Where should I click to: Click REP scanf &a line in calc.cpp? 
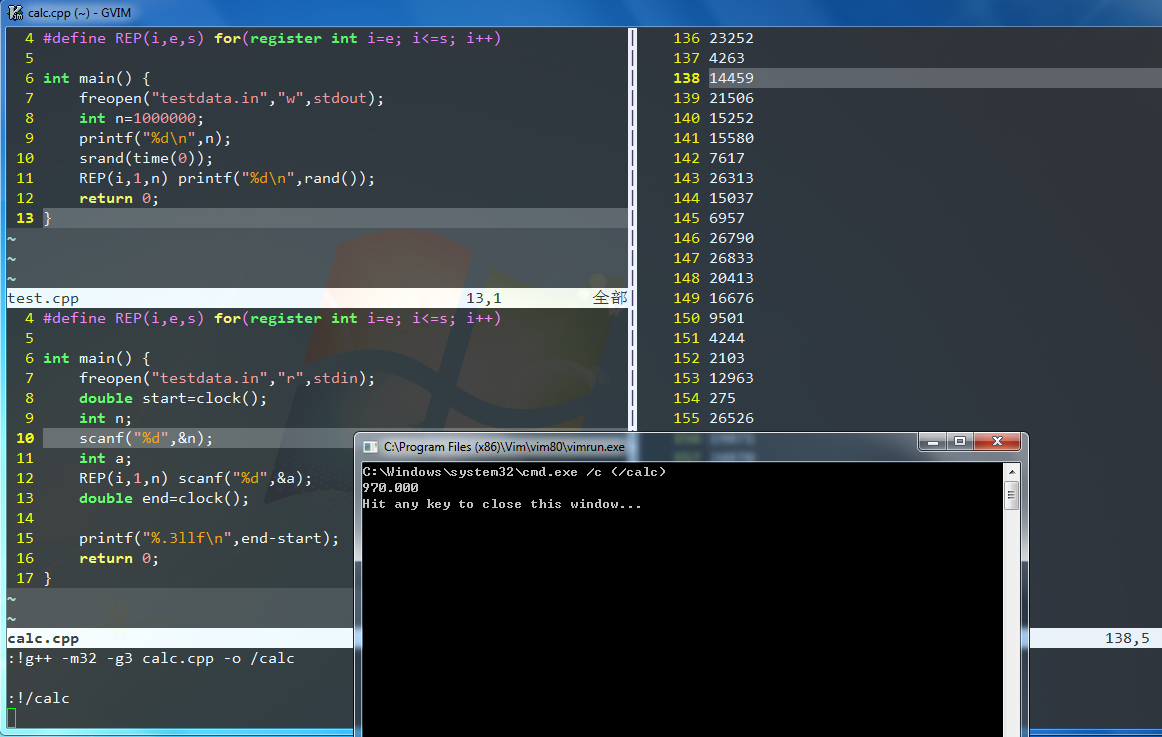click(196, 478)
